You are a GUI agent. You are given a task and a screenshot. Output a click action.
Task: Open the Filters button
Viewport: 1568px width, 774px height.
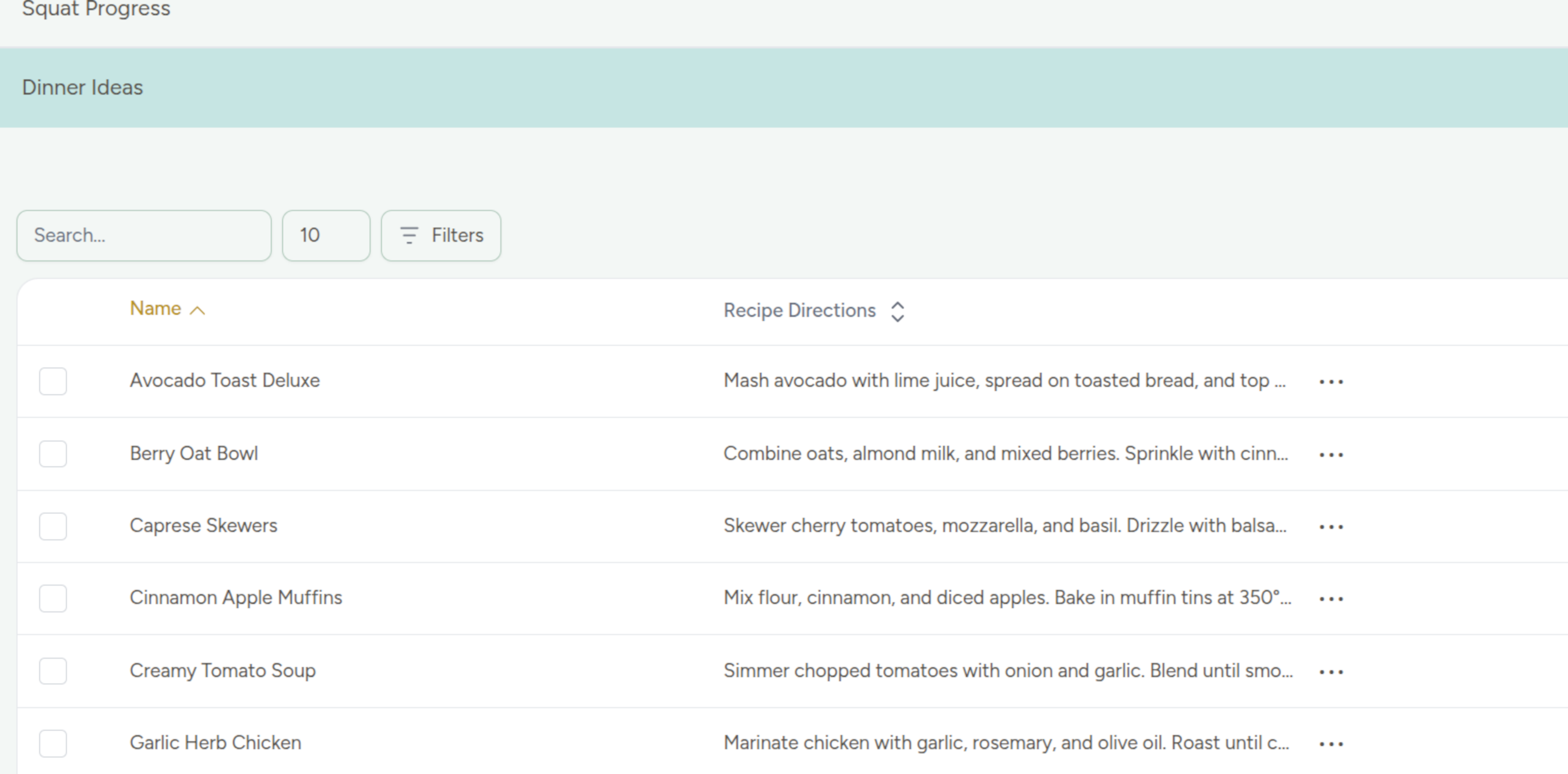point(441,236)
